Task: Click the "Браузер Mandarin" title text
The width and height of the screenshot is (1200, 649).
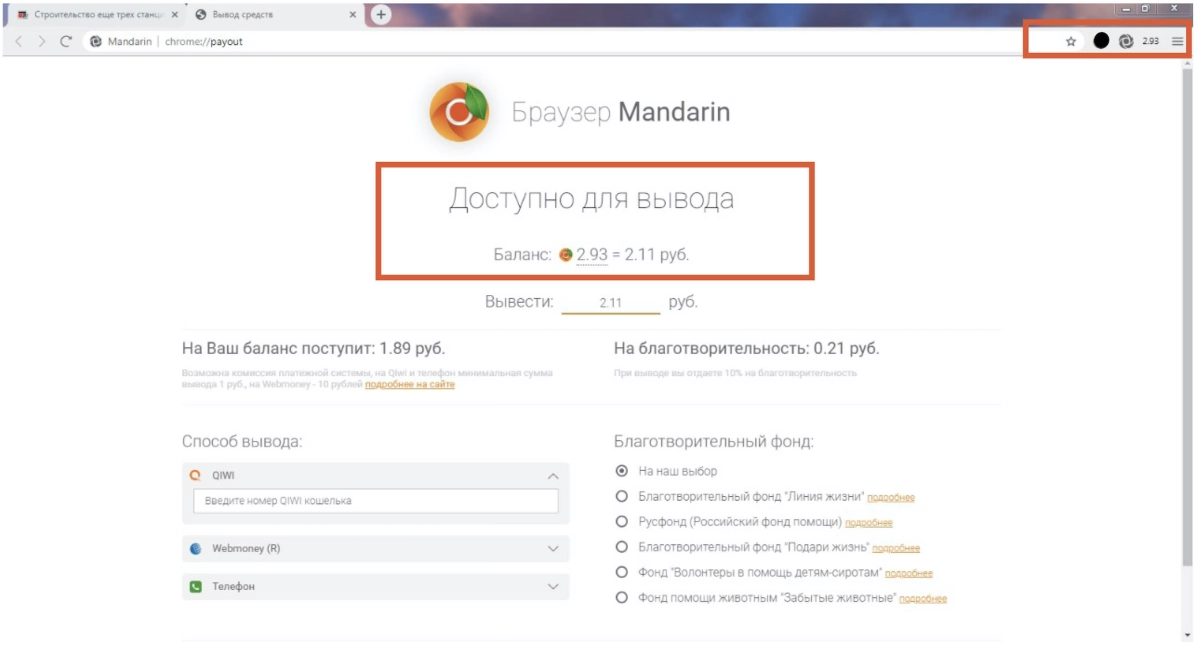Action: point(621,112)
